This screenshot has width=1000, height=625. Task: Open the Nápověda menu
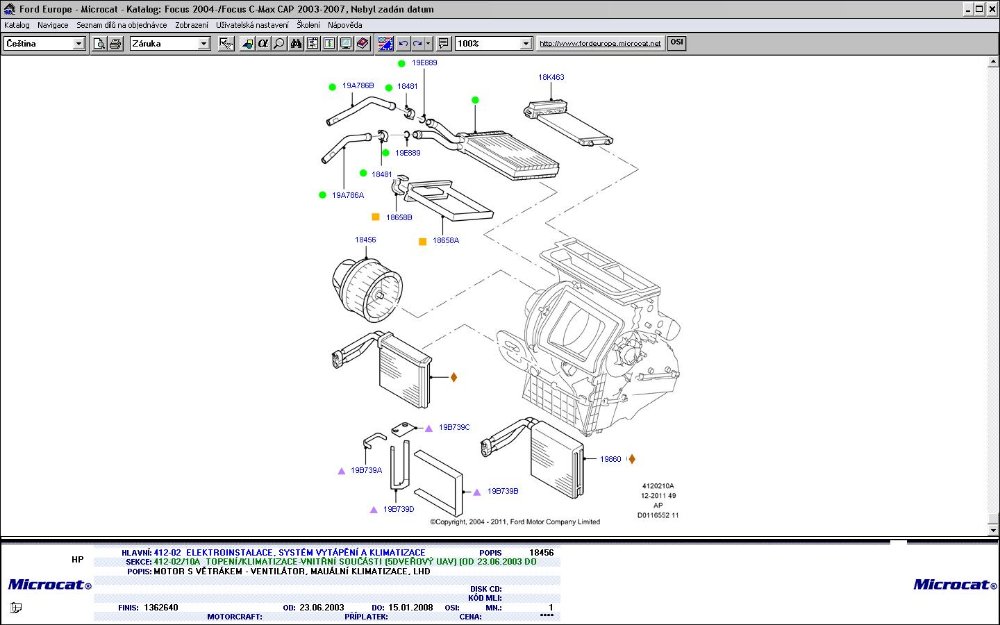click(345, 24)
